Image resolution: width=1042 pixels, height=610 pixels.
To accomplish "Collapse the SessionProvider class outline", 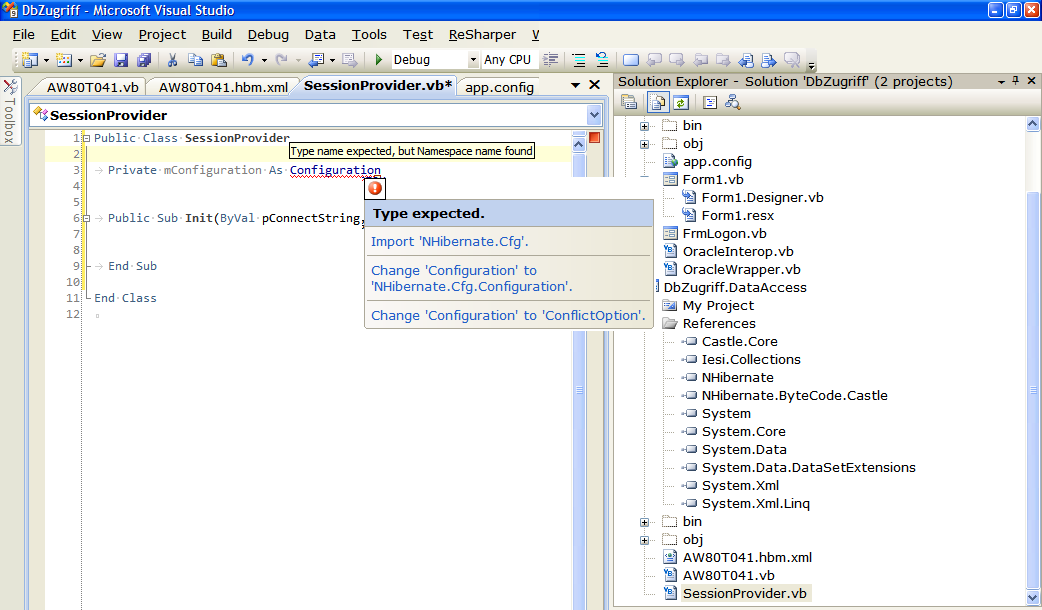I will pos(86,138).
